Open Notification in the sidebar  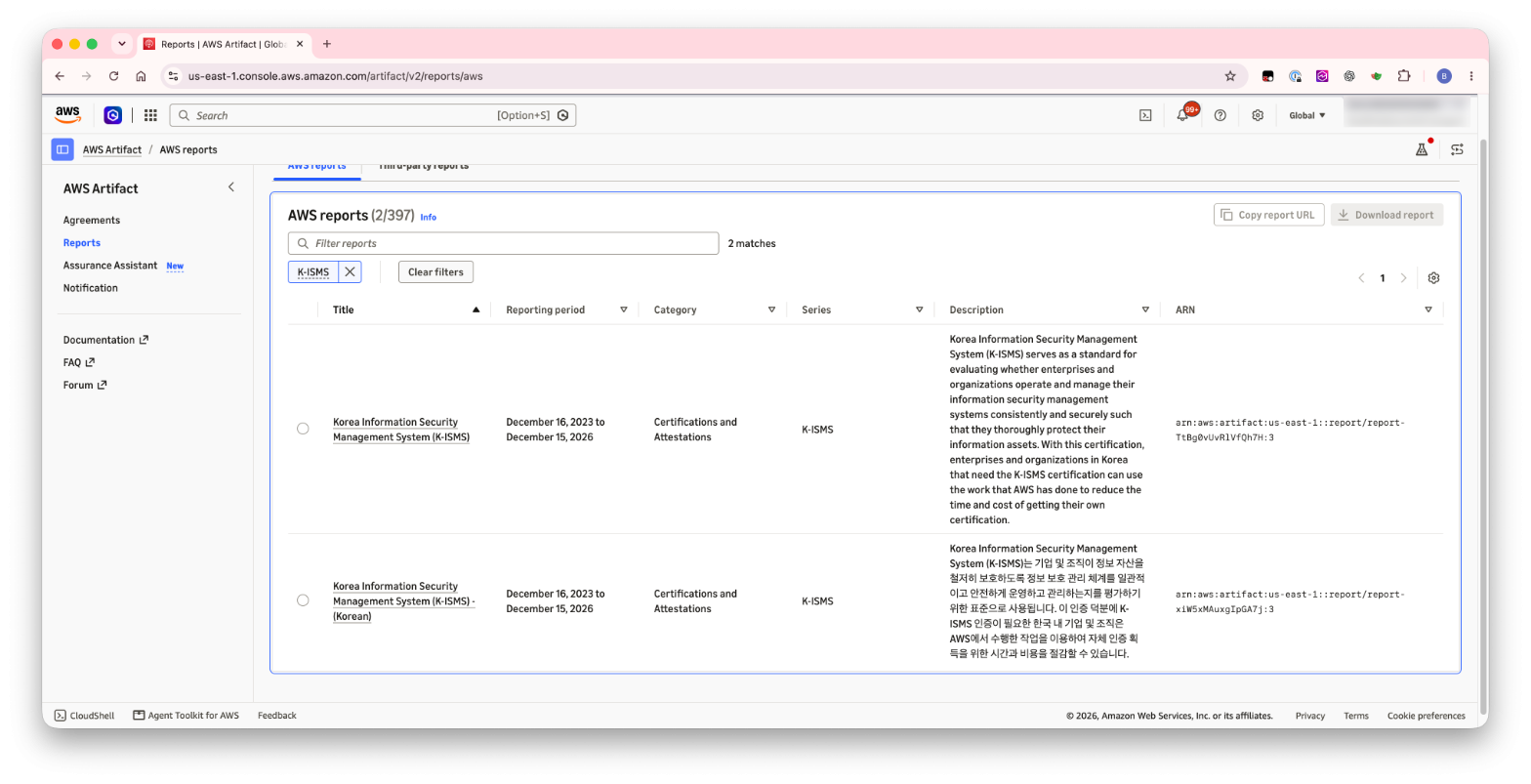91,288
